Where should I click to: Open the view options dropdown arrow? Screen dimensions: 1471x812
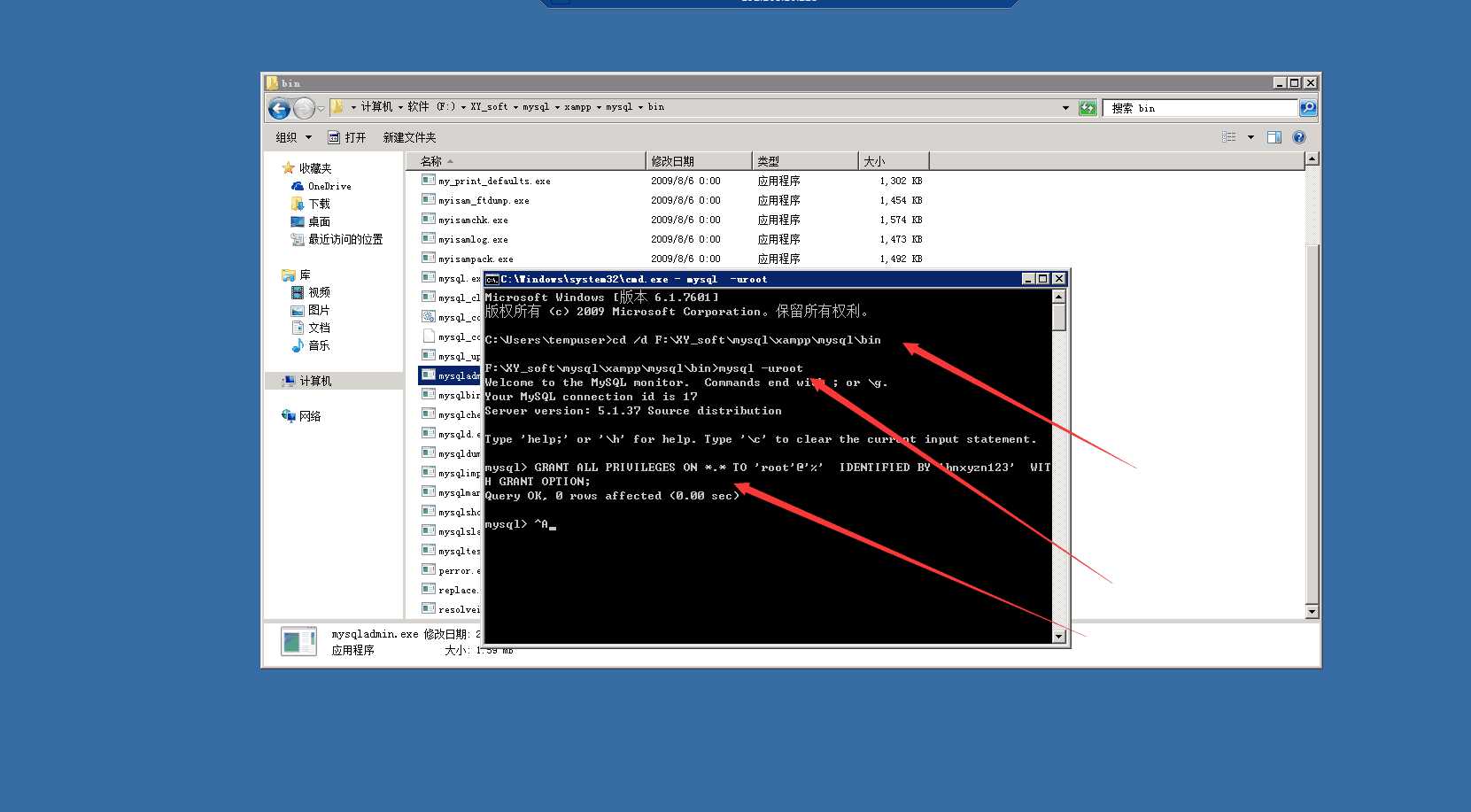pyautogui.click(x=1250, y=137)
